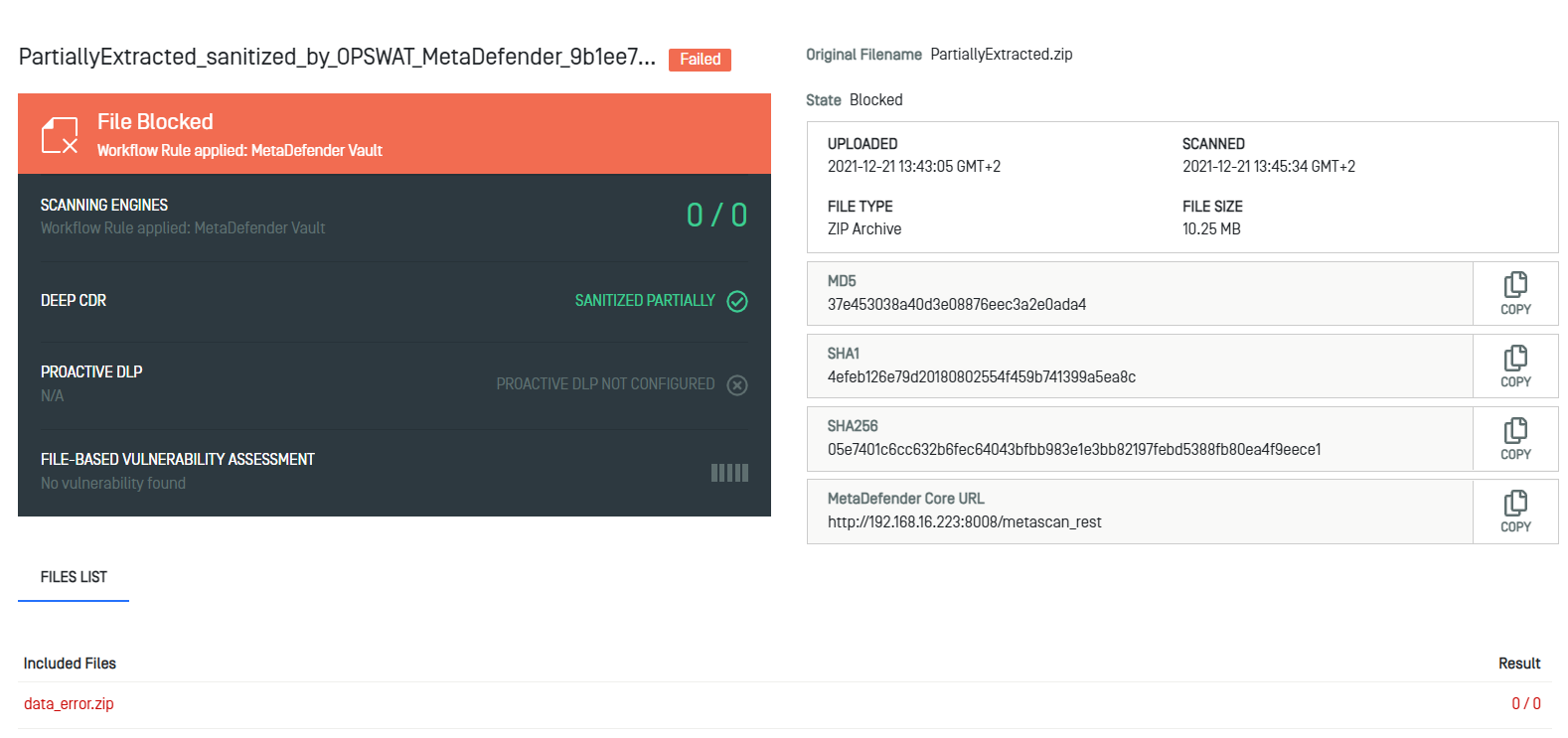Select the MD5 hash value text
1568x738 pixels.
(957, 305)
